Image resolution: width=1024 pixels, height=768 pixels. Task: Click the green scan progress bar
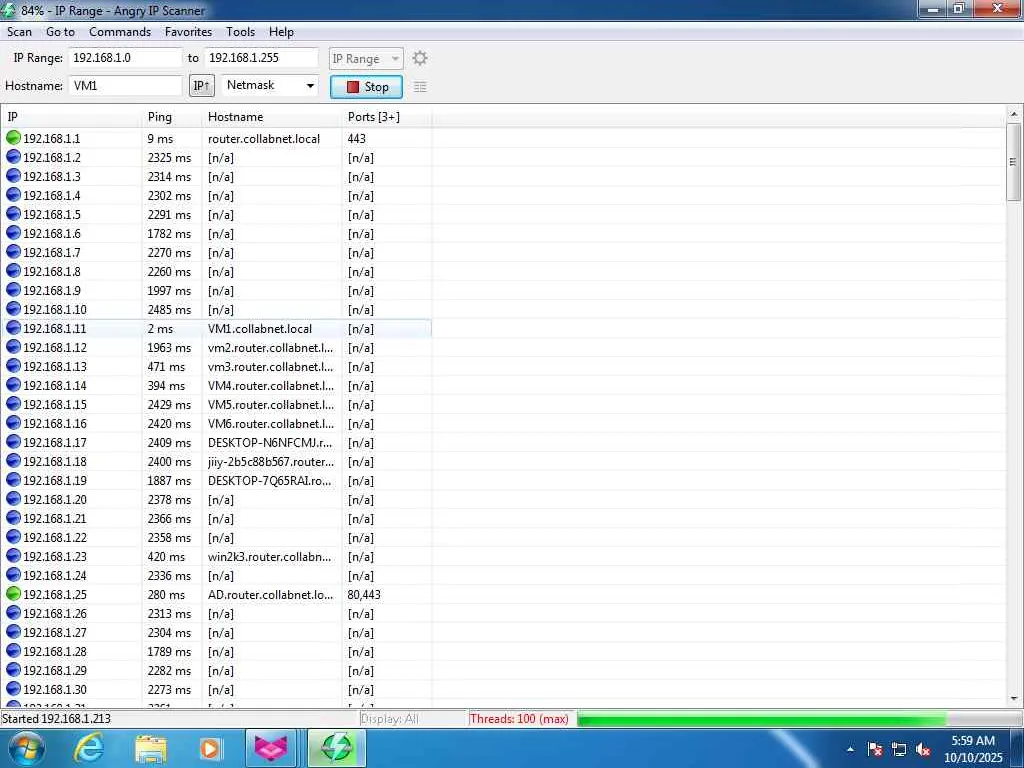coord(761,719)
